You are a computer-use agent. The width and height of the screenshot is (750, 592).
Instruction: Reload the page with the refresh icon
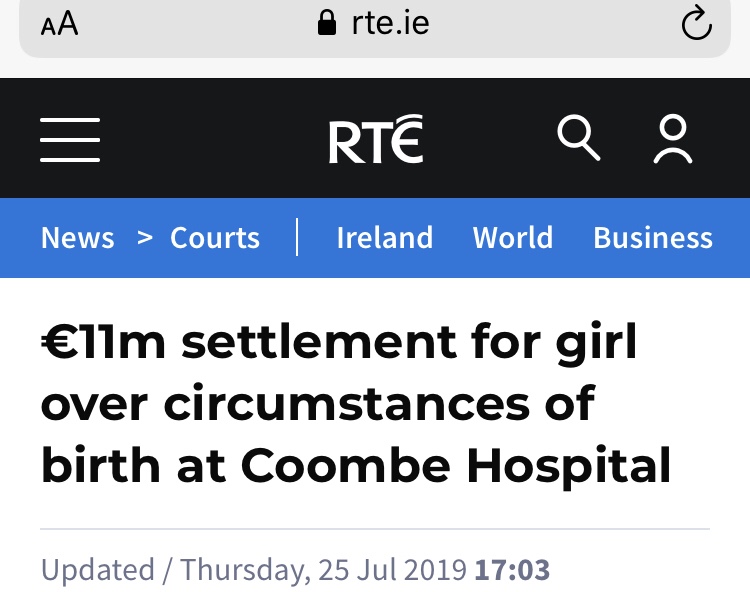pos(696,25)
